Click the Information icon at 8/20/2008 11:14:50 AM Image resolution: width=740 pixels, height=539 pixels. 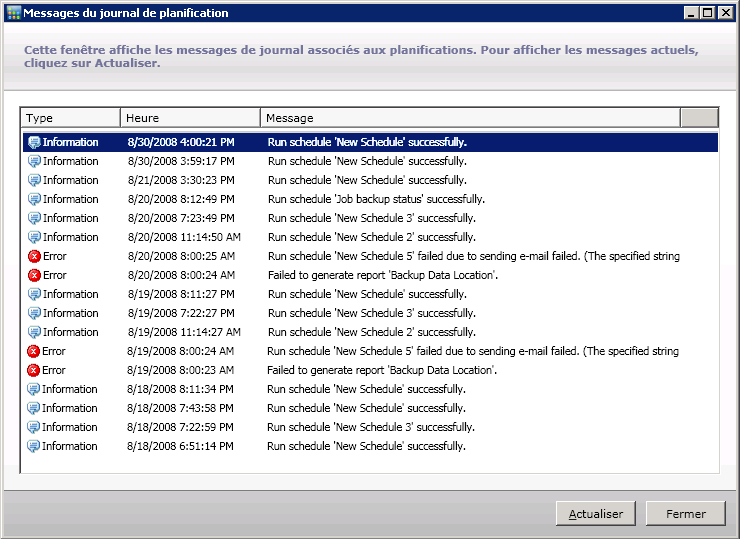(34, 237)
